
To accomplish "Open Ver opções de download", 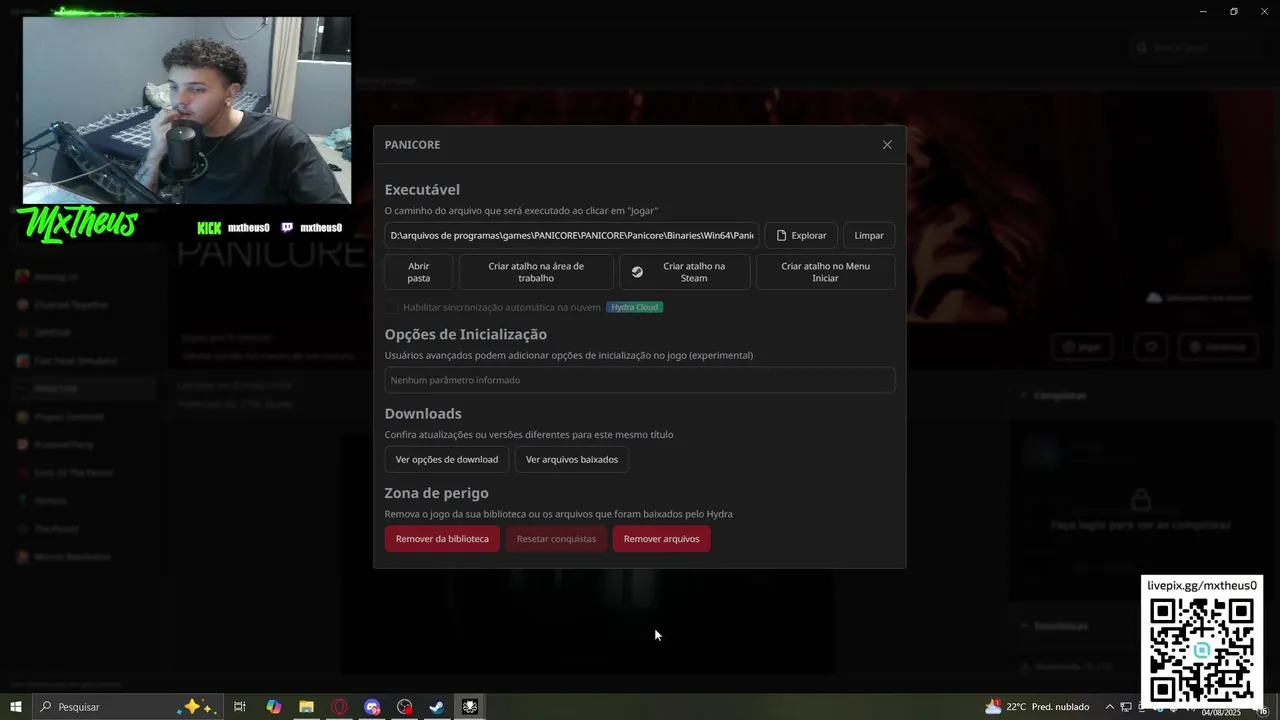I will [447, 459].
